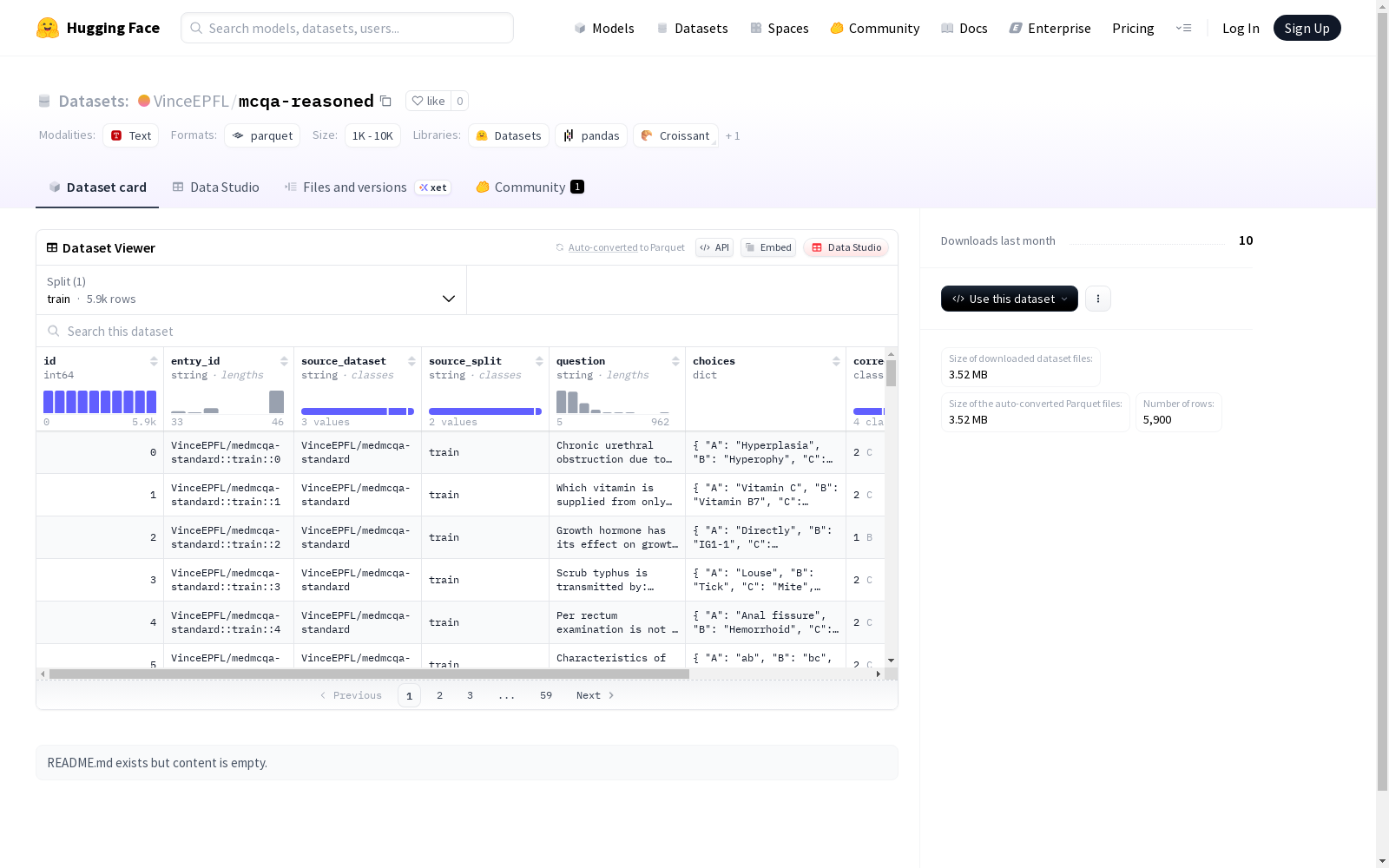Viewport: 1389px width, 868px height.
Task: Click the like heart button
Action: tap(428, 101)
